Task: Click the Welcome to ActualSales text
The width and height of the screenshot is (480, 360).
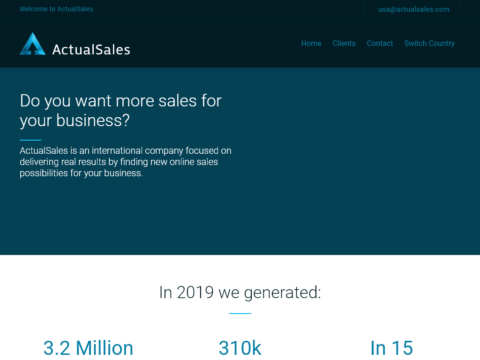Action: pos(56,9)
